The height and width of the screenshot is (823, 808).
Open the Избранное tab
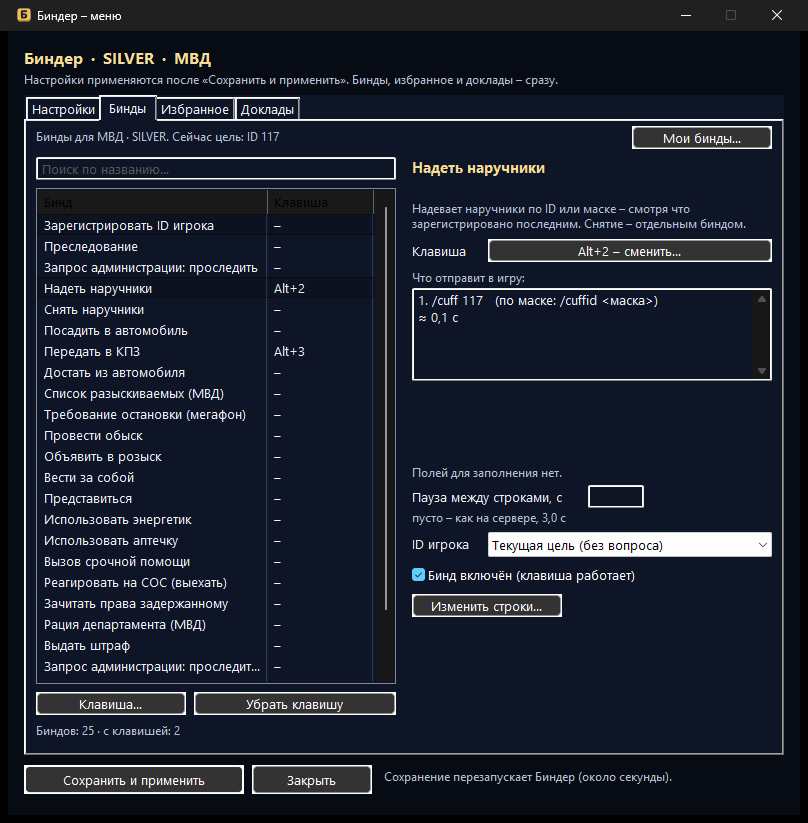(195, 109)
